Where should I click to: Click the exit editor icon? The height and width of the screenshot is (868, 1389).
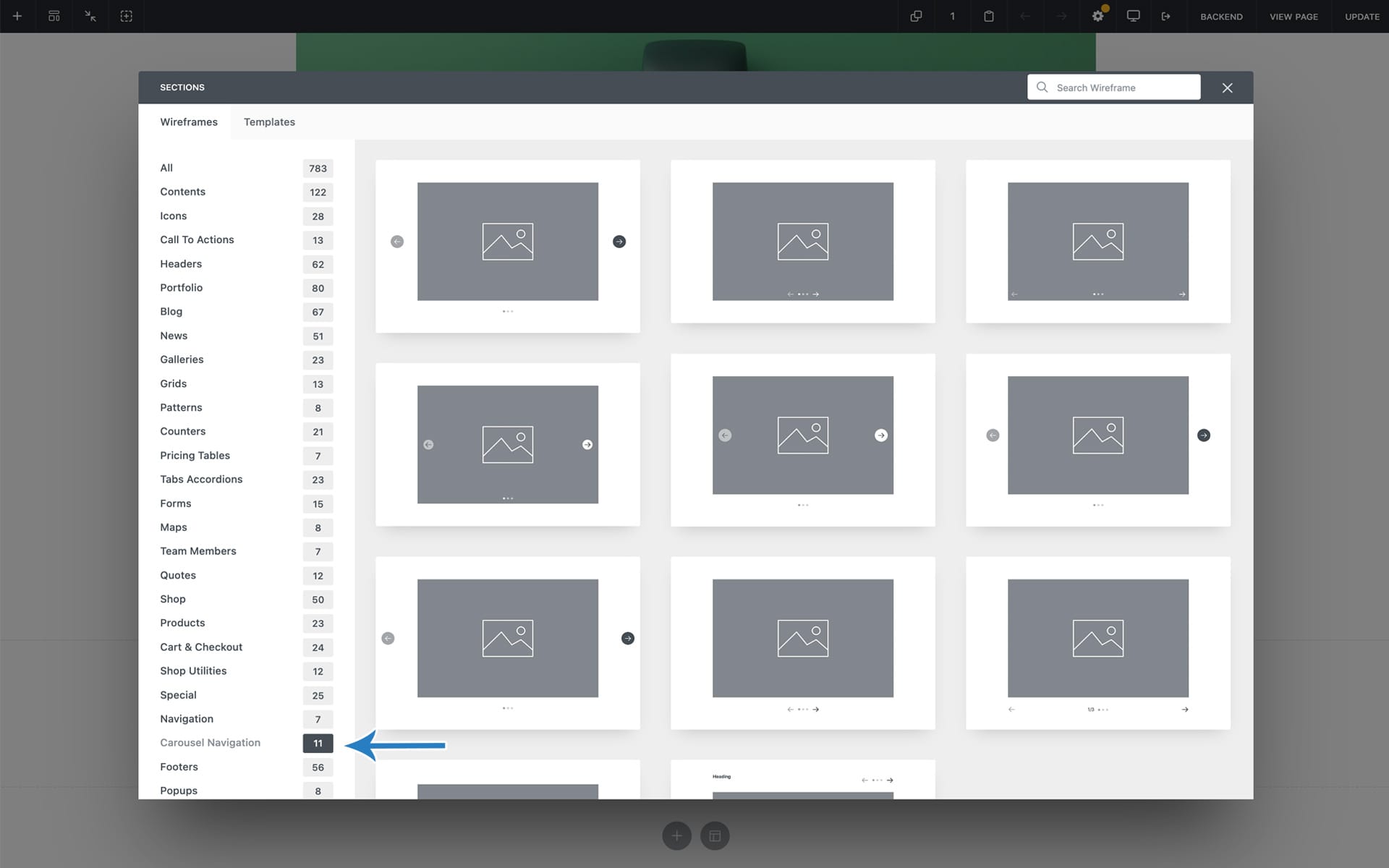[1166, 16]
